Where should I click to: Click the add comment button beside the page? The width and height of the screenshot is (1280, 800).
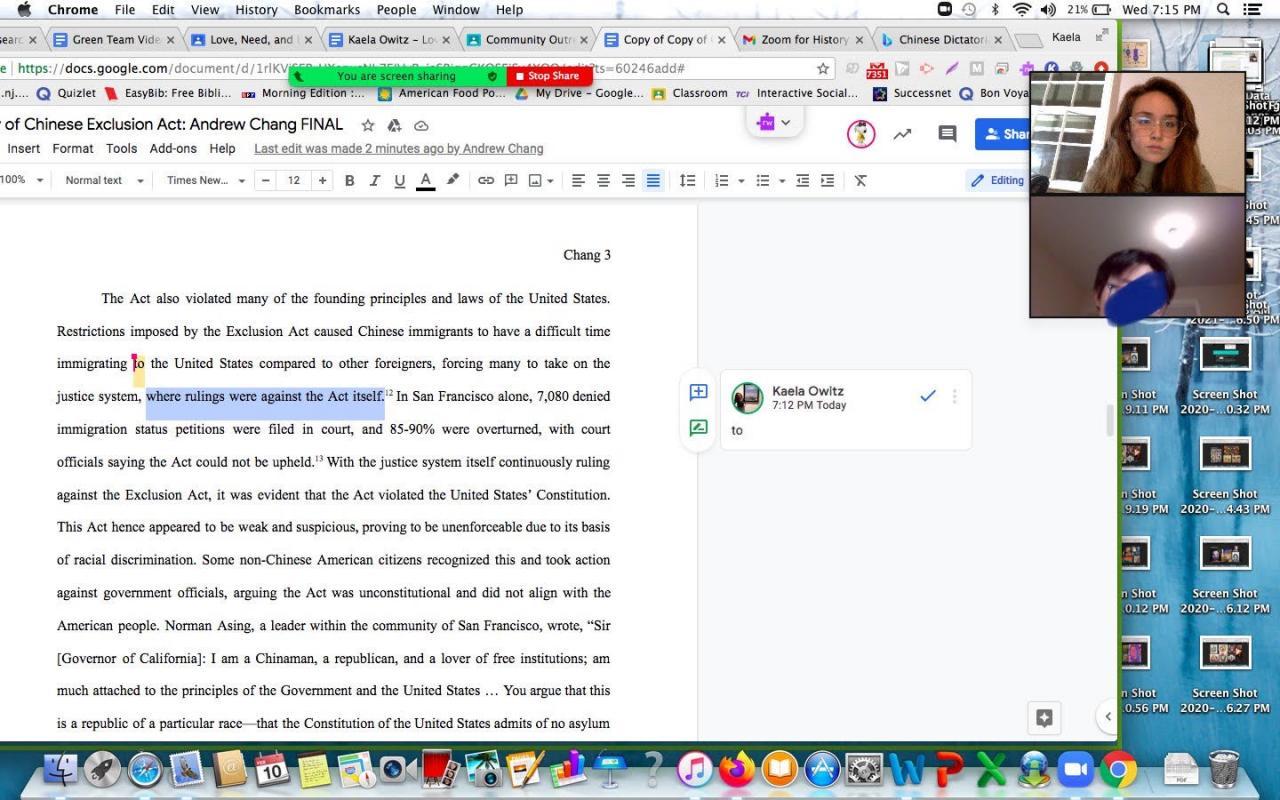click(699, 392)
